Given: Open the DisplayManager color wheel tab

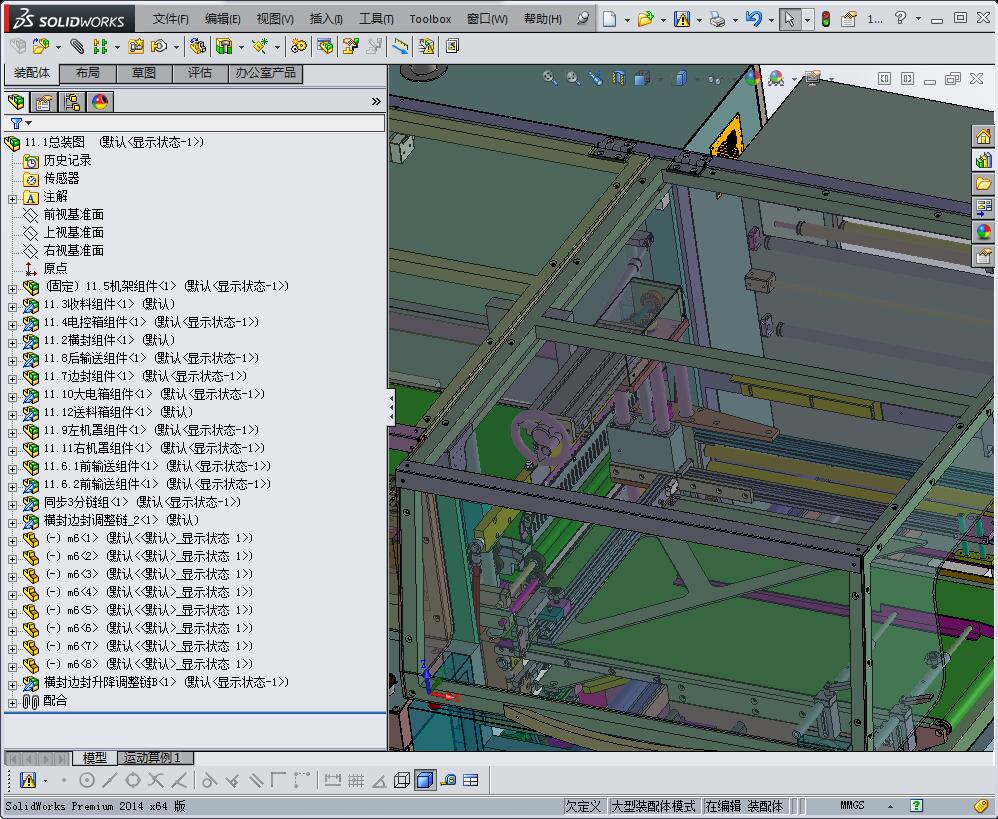Looking at the screenshot, I should 99,102.
